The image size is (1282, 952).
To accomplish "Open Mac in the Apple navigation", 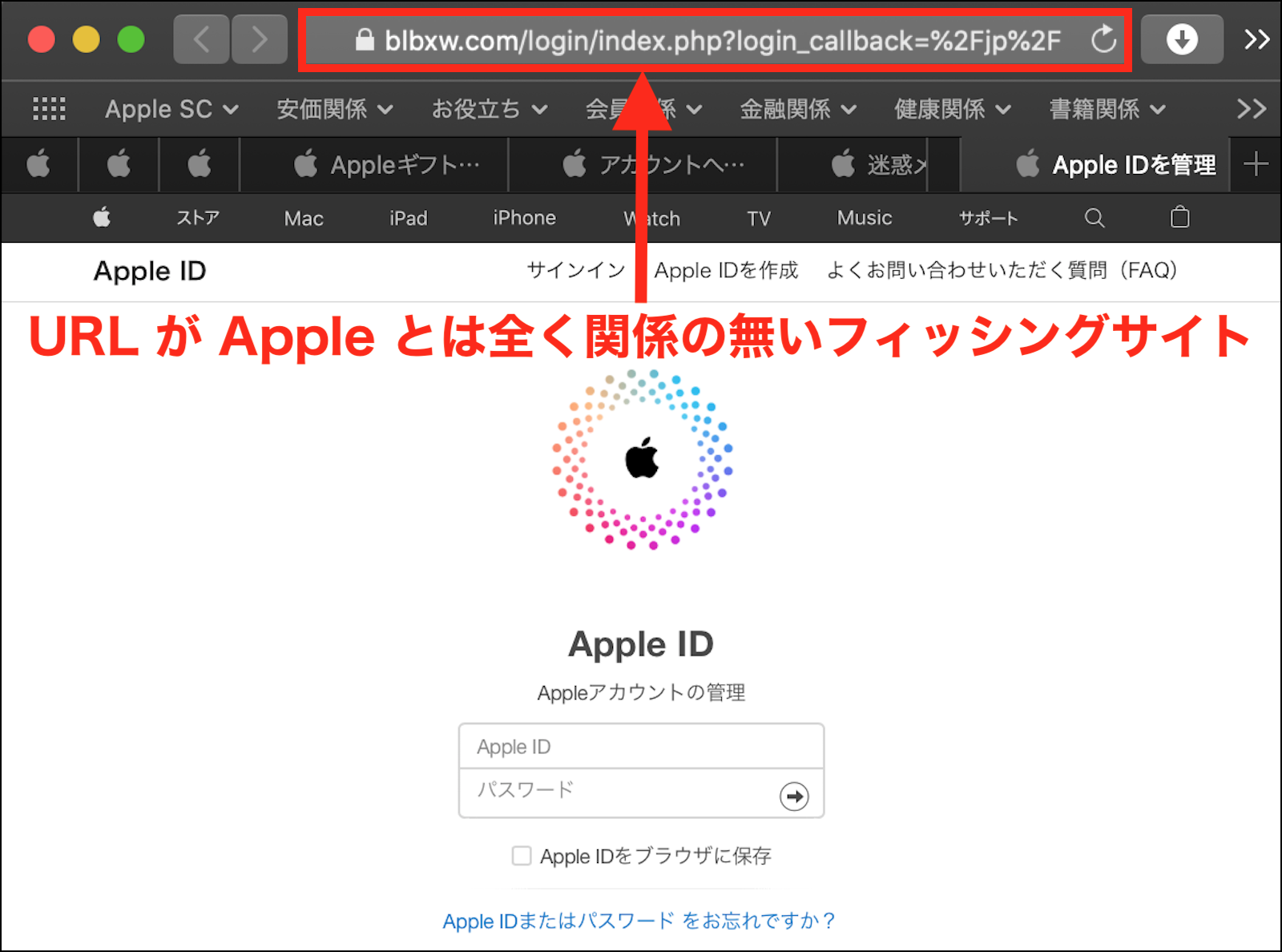I will 304,218.
